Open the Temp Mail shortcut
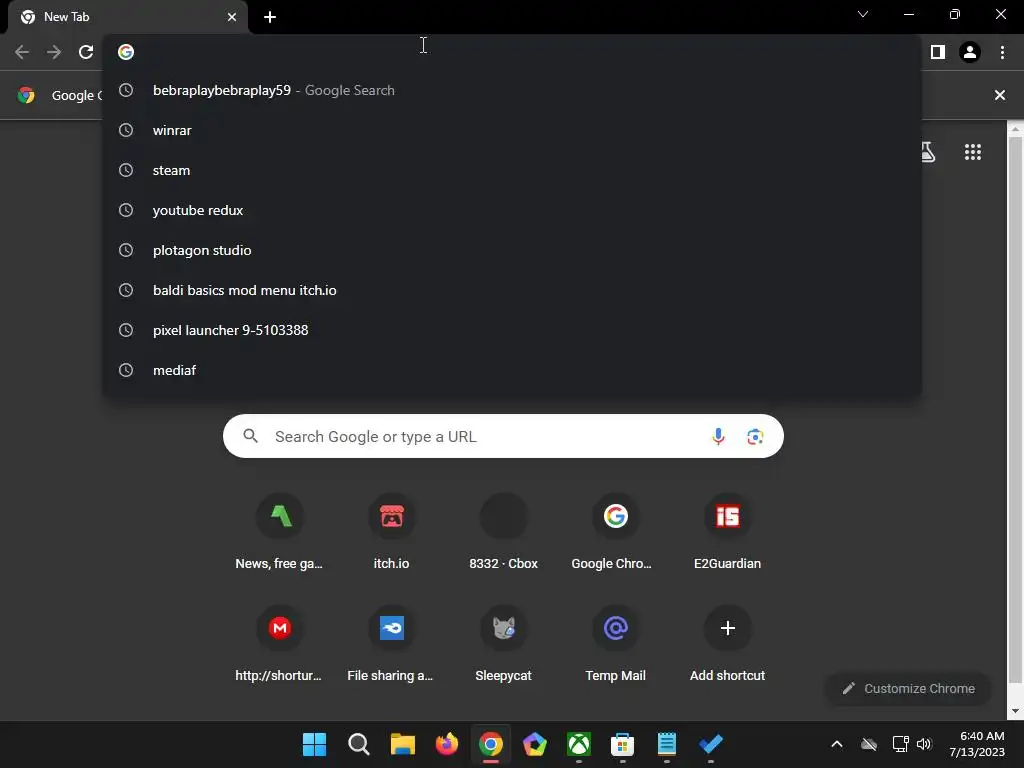Image resolution: width=1024 pixels, height=768 pixels. pyautogui.click(x=615, y=645)
